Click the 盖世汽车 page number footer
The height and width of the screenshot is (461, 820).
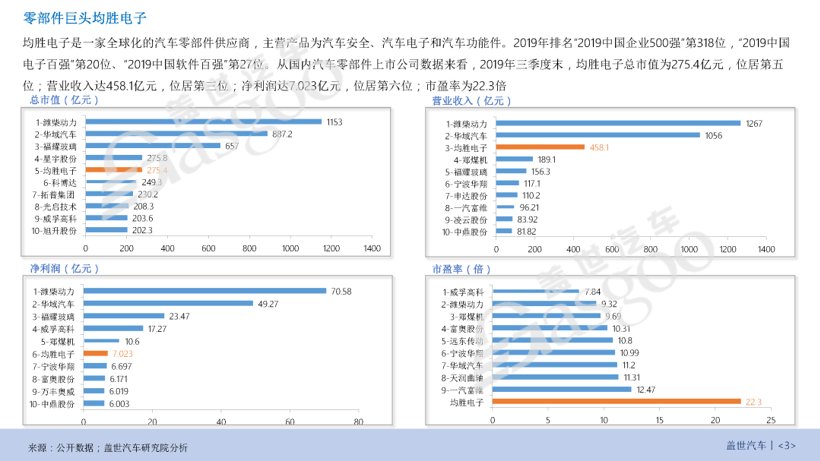click(761, 445)
